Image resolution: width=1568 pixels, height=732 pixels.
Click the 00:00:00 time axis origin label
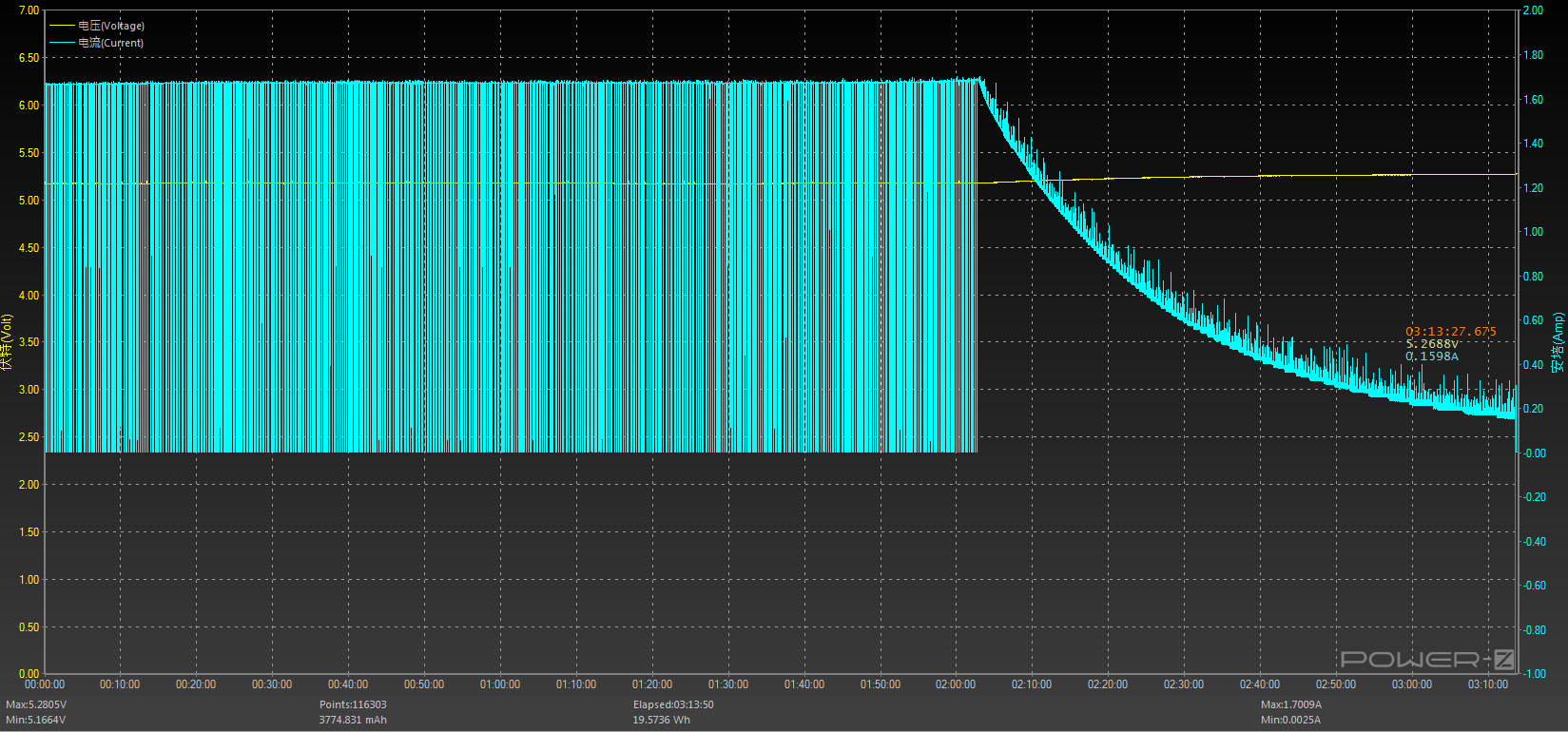pyautogui.click(x=45, y=684)
